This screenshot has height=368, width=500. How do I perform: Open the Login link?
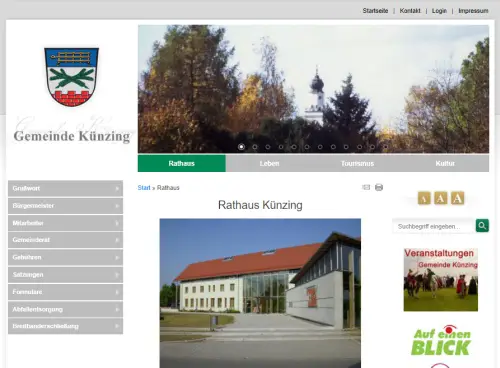(x=439, y=11)
